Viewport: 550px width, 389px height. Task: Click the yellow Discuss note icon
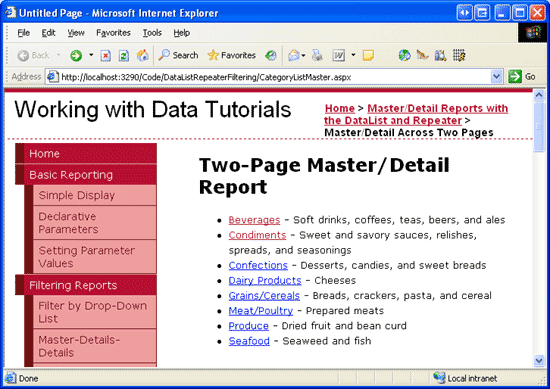click(368, 55)
